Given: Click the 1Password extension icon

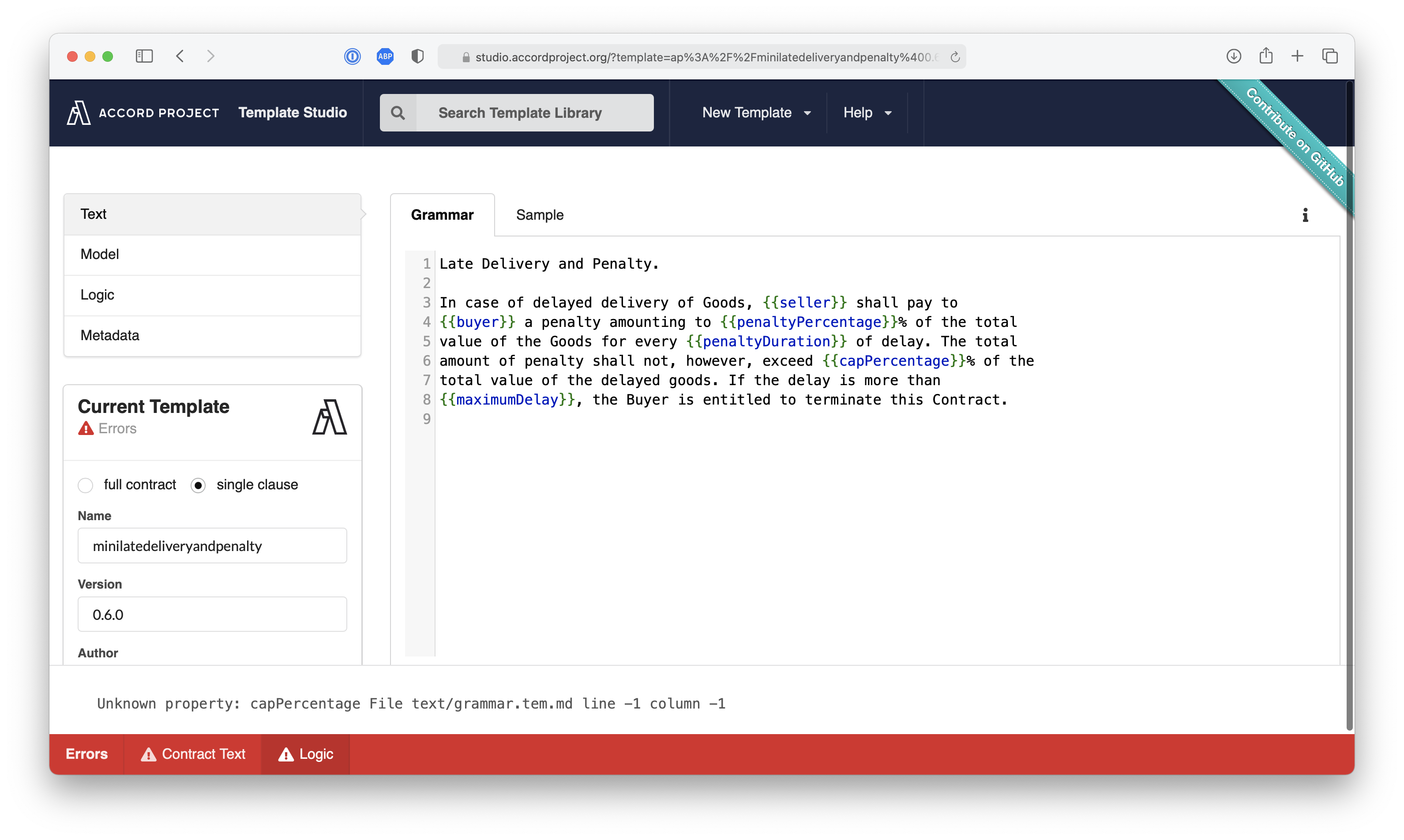Looking at the screenshot, I should [x=352, y=56].
